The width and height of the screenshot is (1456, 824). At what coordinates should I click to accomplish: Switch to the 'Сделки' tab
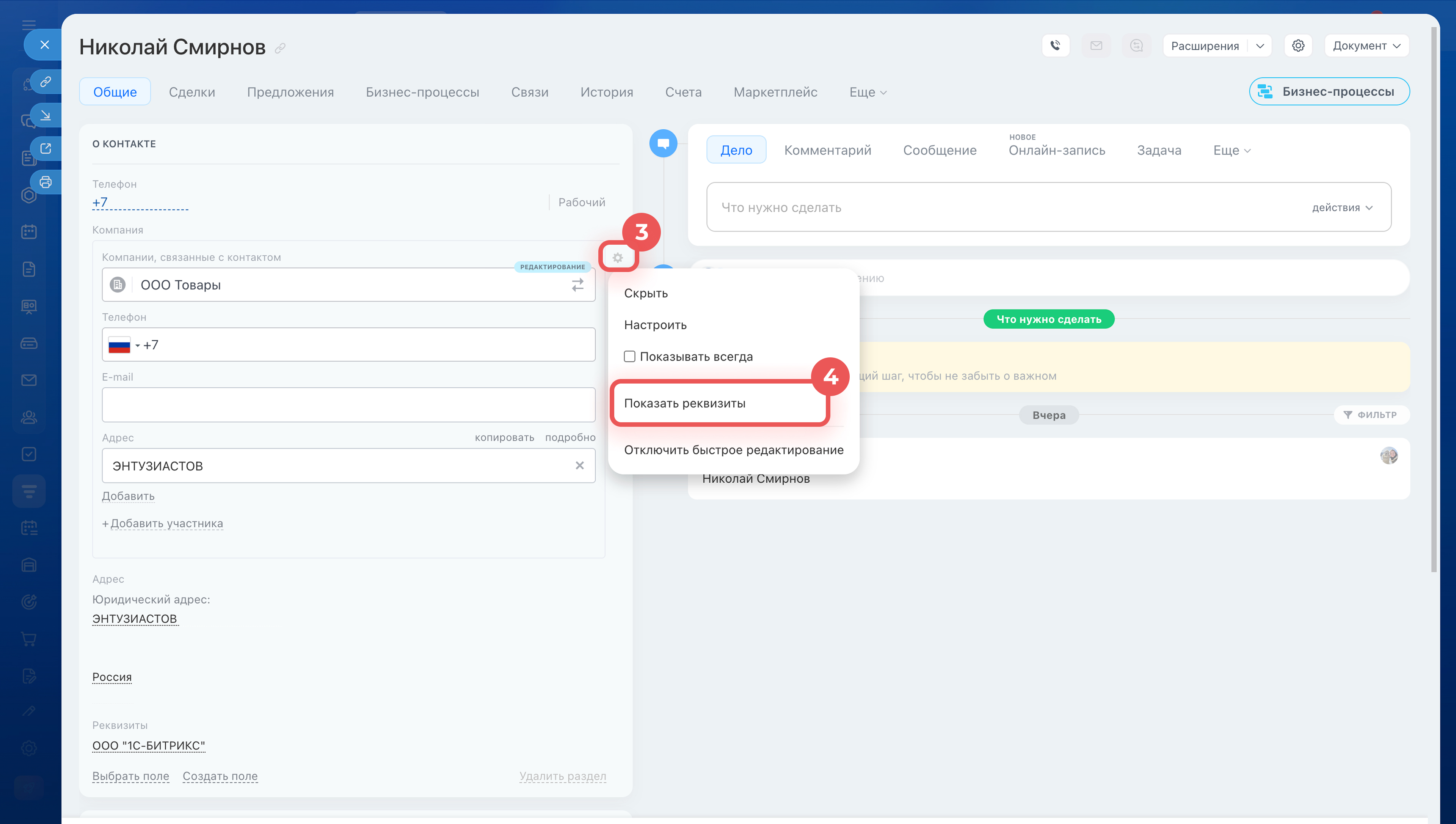[192, 92]
